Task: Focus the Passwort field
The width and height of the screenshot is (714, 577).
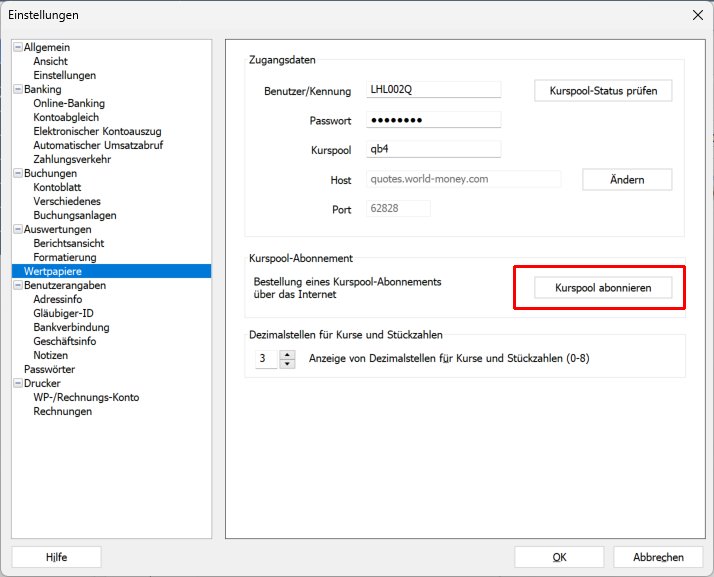Action: 432,120
